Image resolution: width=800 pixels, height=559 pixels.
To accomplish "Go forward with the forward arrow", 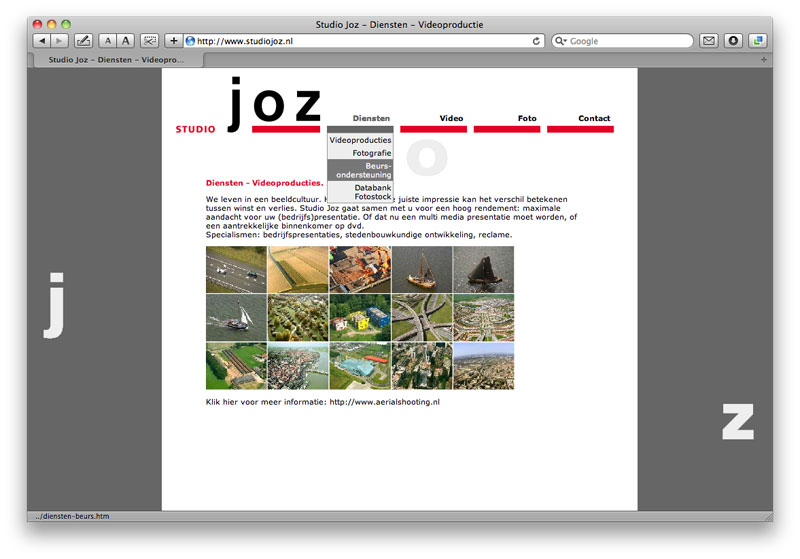I will click(x=59, y=41).
